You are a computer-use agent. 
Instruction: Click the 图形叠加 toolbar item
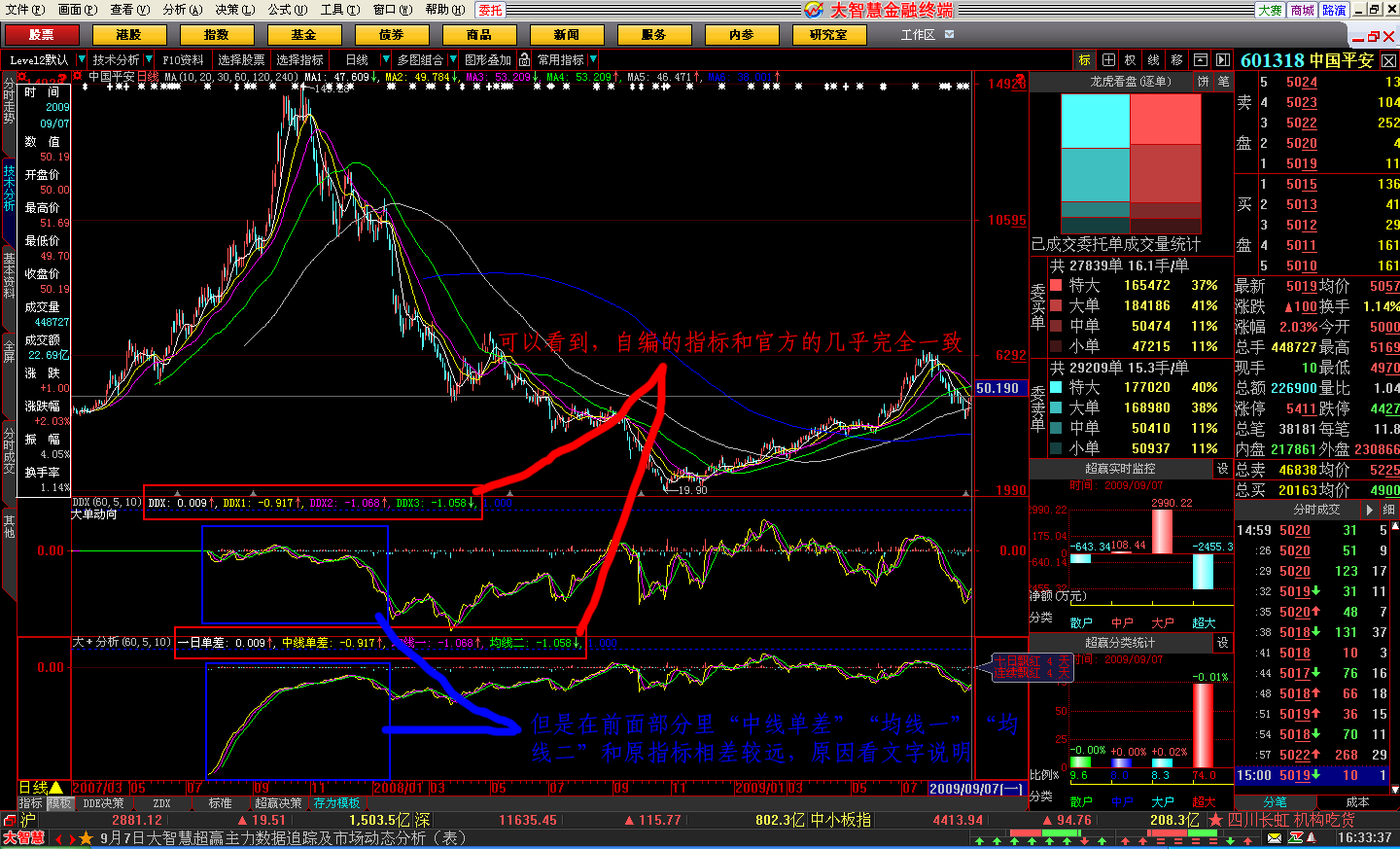tap(488, 60)
